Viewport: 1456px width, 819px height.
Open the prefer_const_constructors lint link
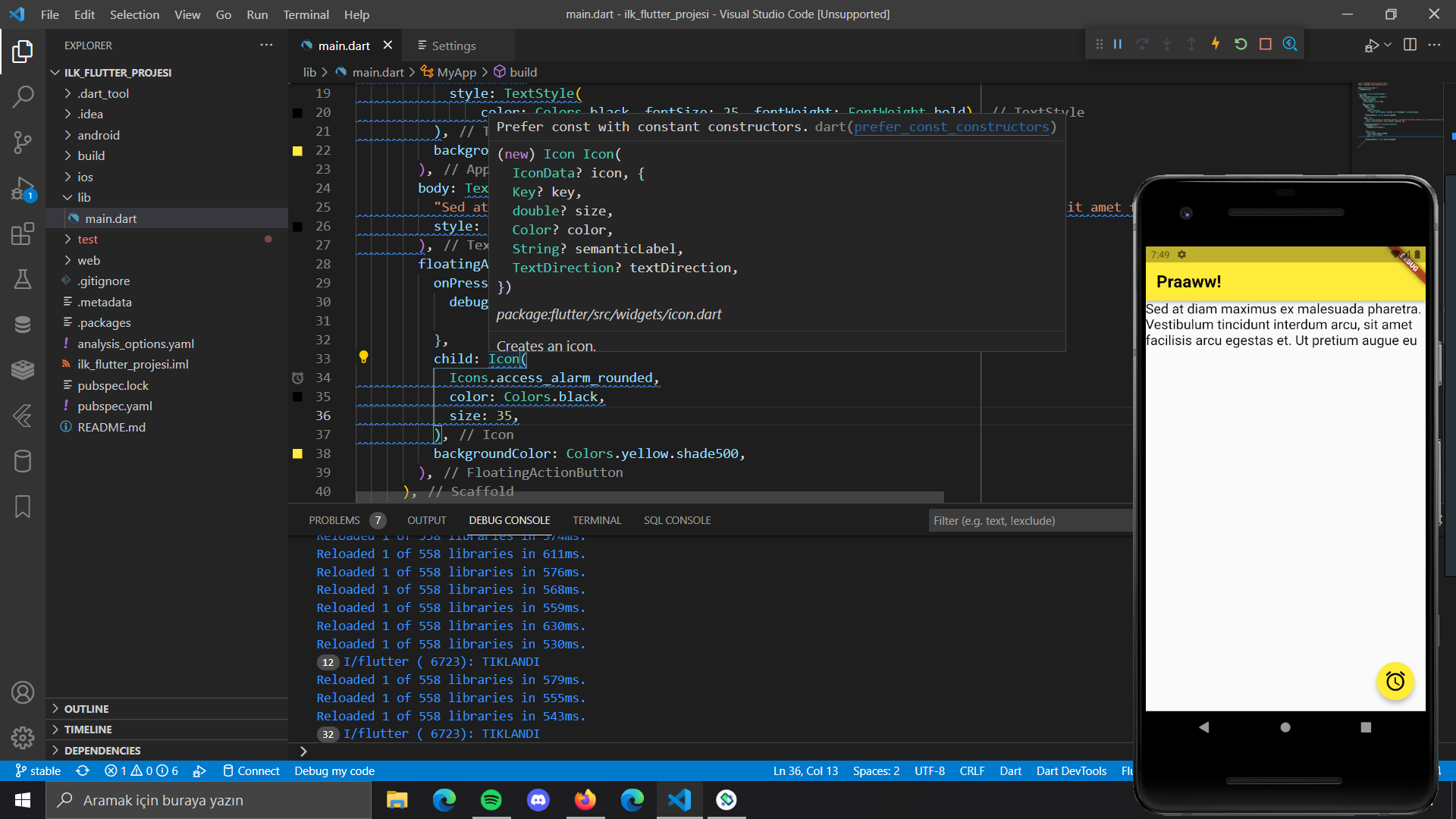pos(951,127)
